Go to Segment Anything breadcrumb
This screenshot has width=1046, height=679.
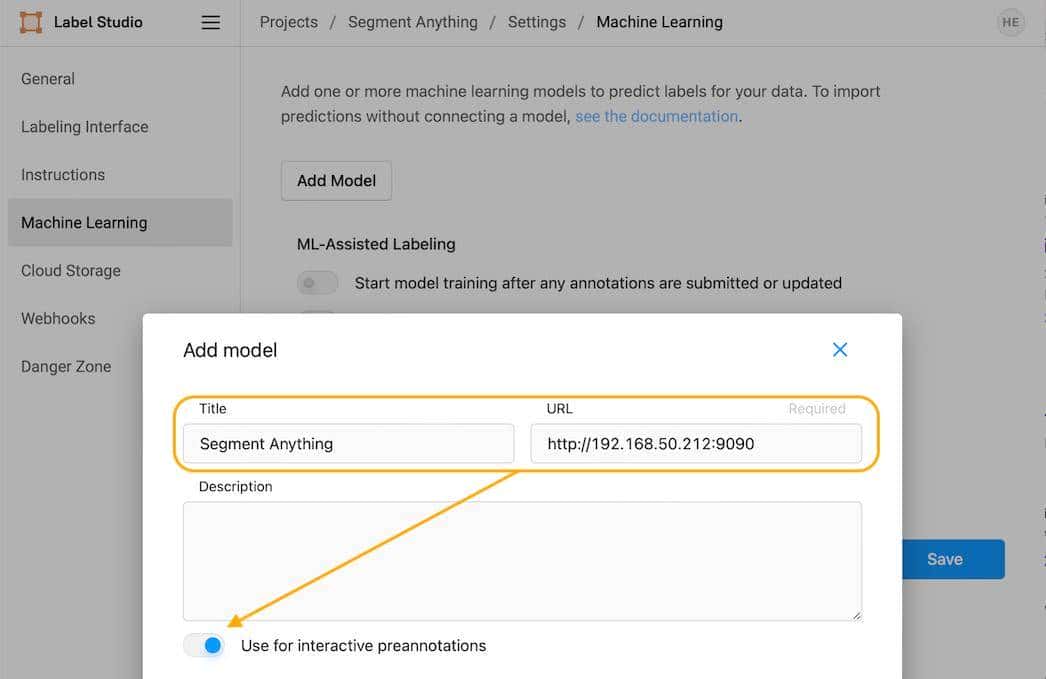tap(413, 22)
